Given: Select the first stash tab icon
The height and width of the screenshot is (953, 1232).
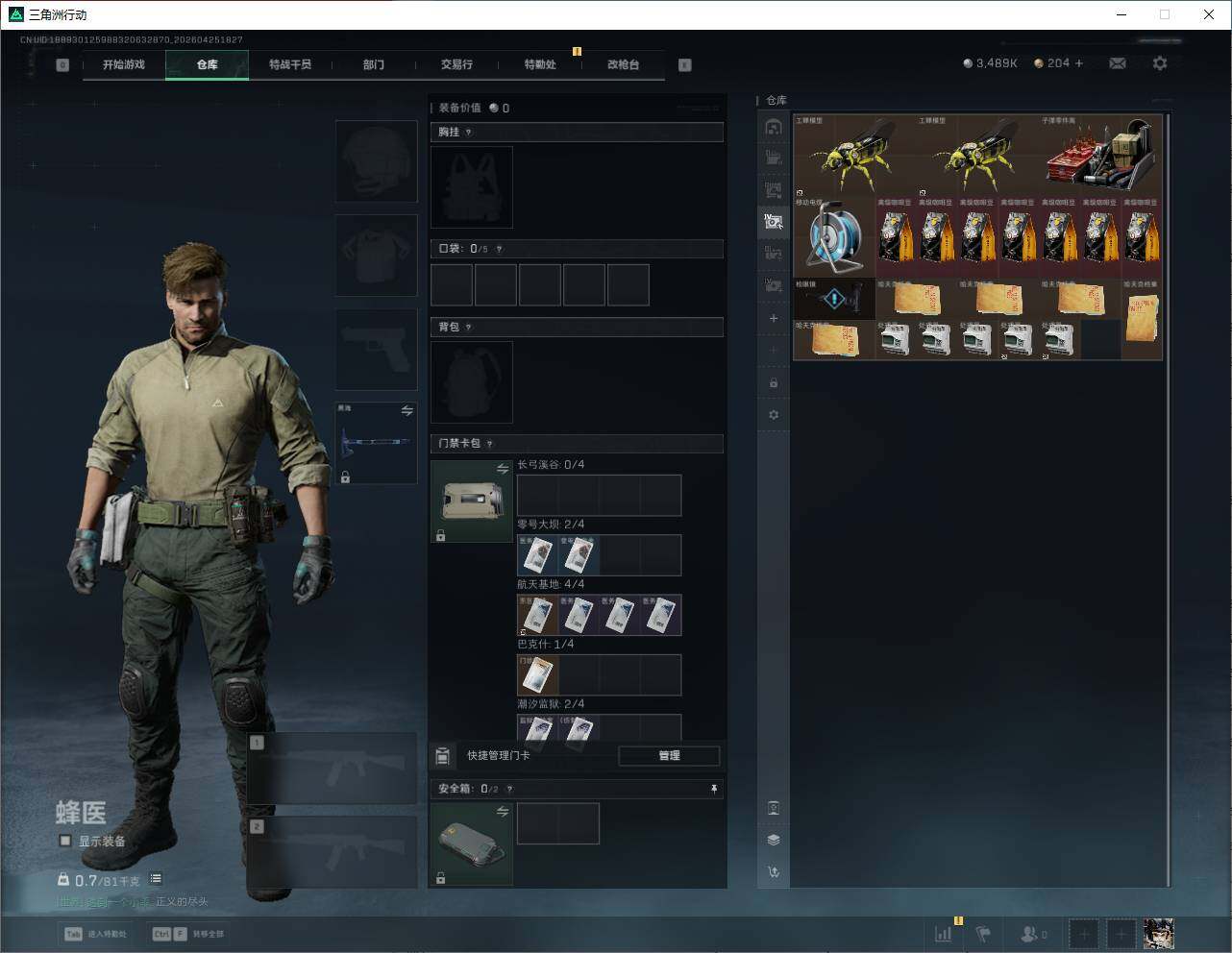Looking at the screenshot, I should click(x=774, y=127).
